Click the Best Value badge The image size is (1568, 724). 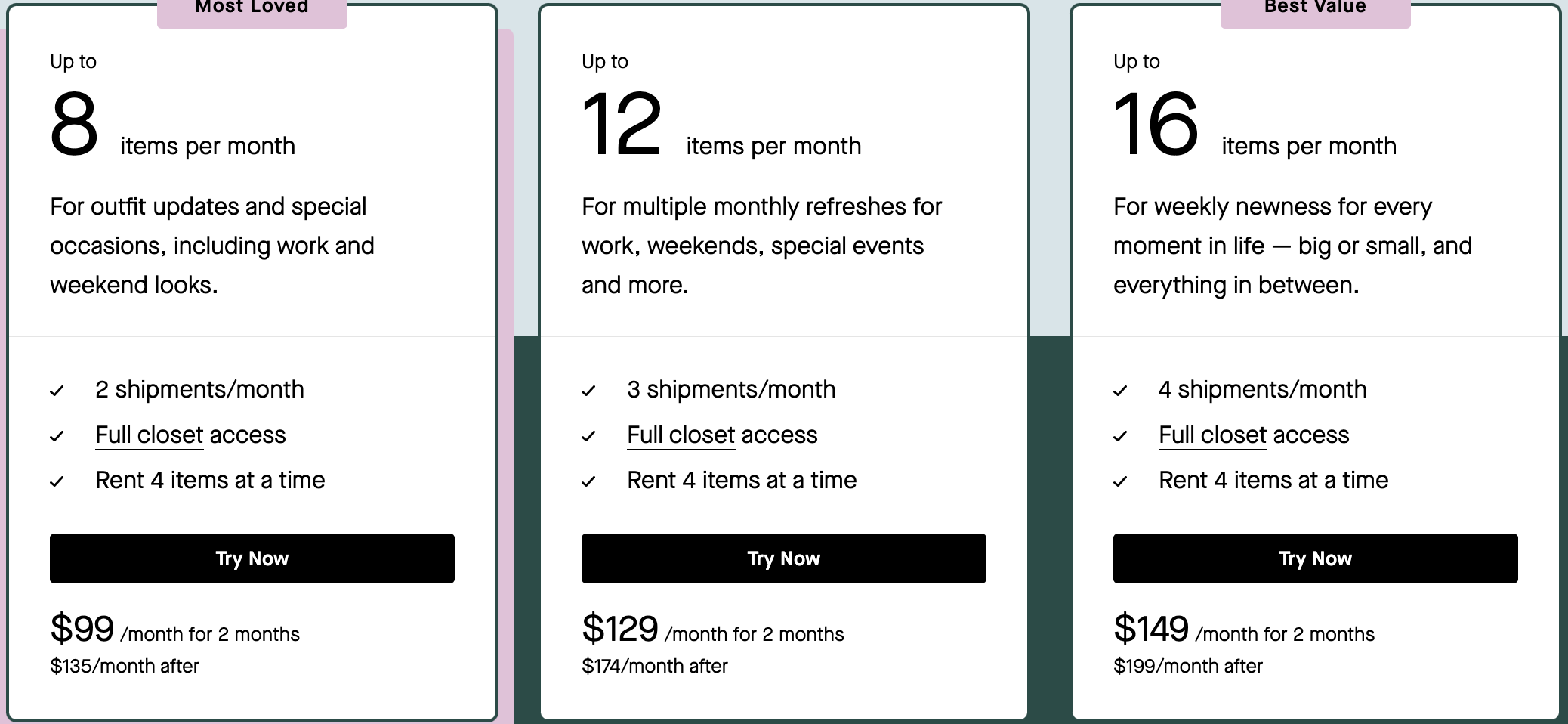(1316, 11)
